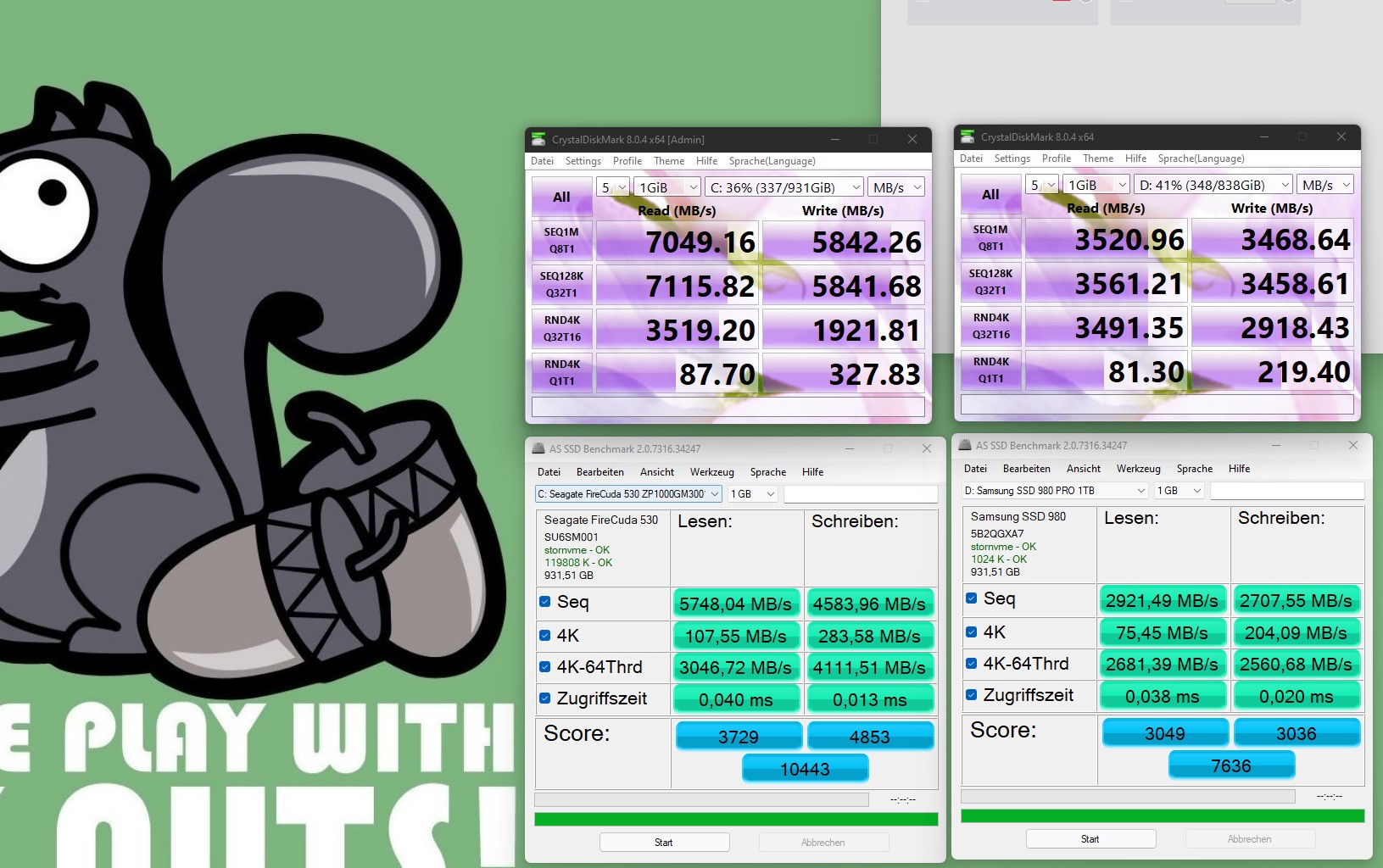Uncheck Seq test in Samsung AS SSD window
This screenshot has height=868, width=1383.
coord(972,598)
